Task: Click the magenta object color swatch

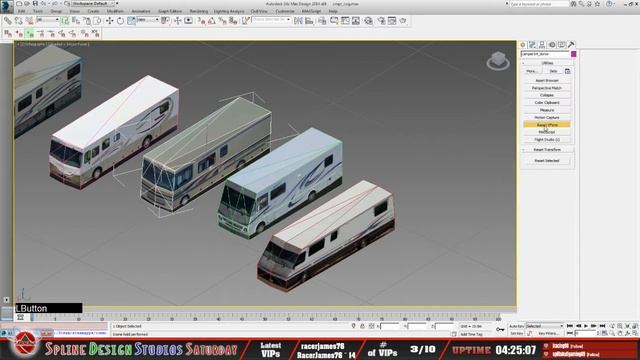Action: [573, 54]
